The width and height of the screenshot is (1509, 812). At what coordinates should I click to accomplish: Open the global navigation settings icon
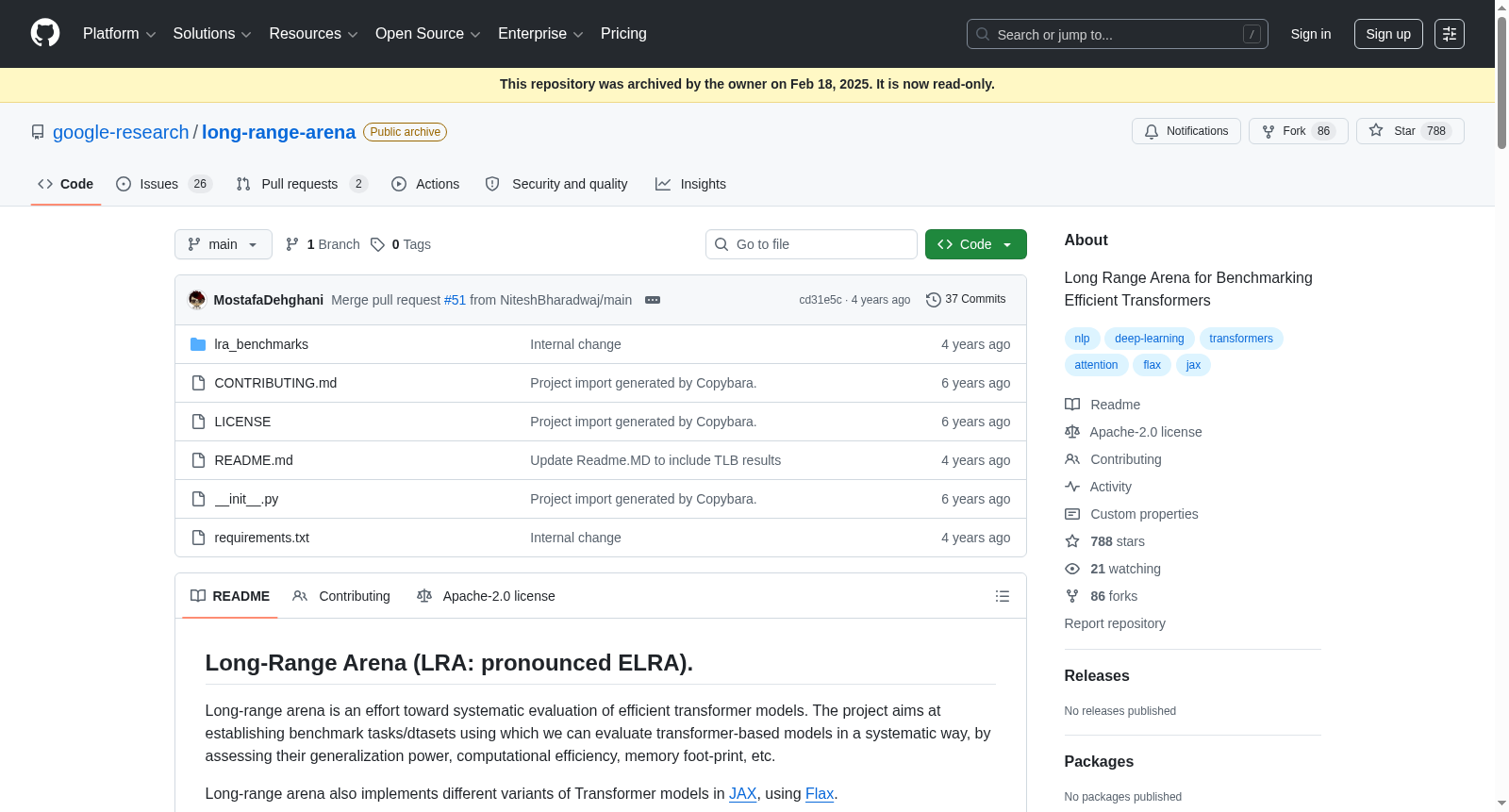click(x=1450, y=34)
